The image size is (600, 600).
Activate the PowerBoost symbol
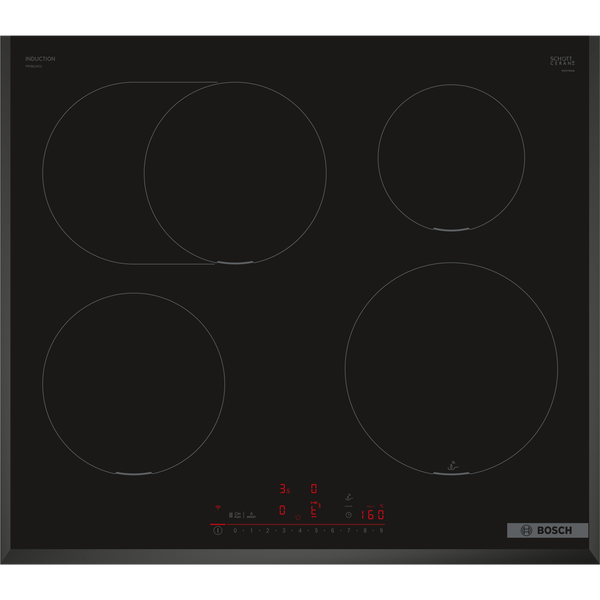(x=251, y=515)
